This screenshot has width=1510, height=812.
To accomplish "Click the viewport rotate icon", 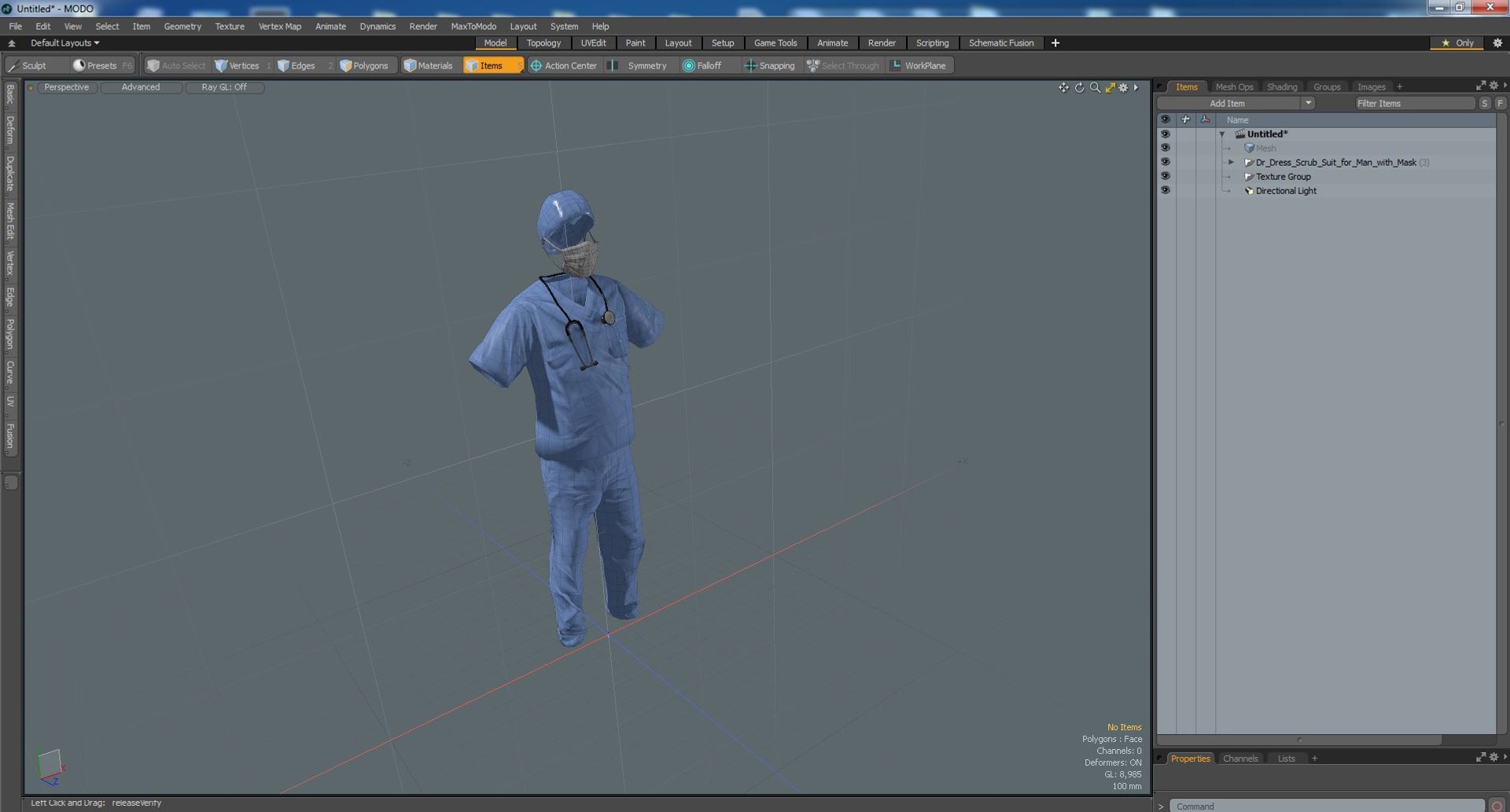I will click(x=1079, y=87).
